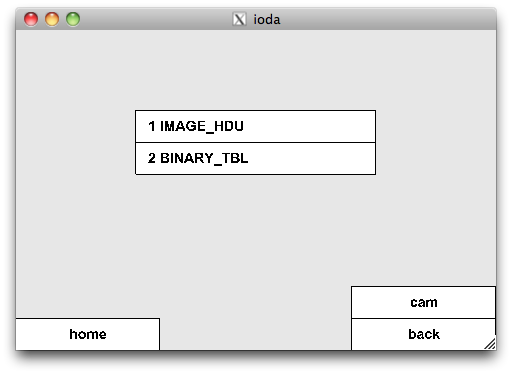Click the home button at bottom left
The height and width of the screenshot is (374, 512).
coord(88,334)
